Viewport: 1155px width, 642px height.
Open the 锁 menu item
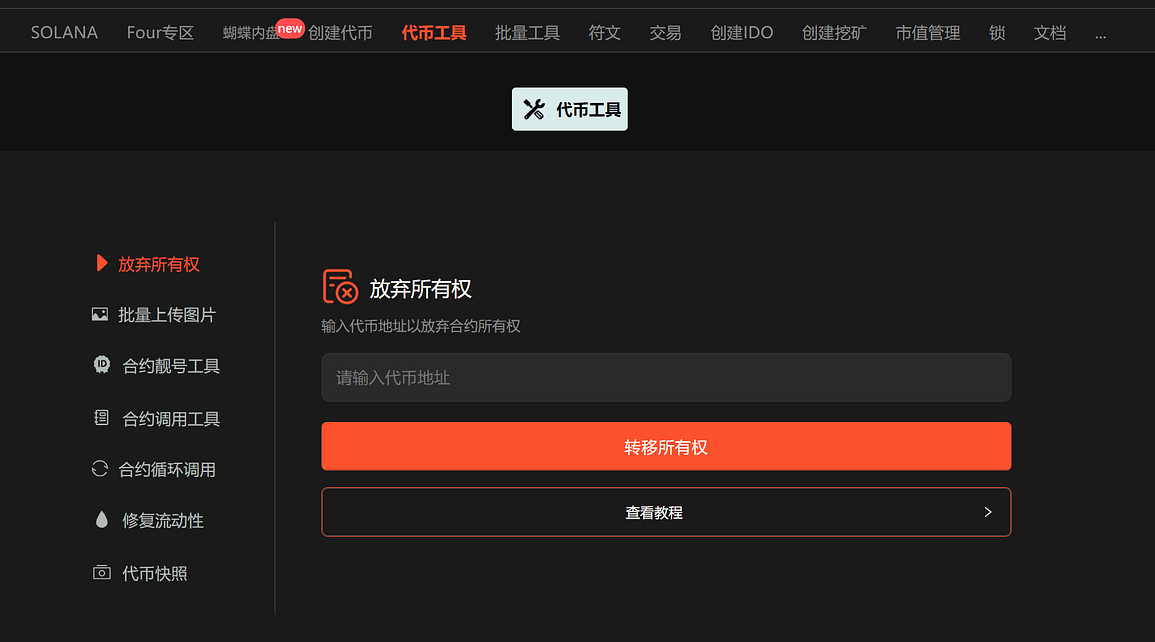997,32
